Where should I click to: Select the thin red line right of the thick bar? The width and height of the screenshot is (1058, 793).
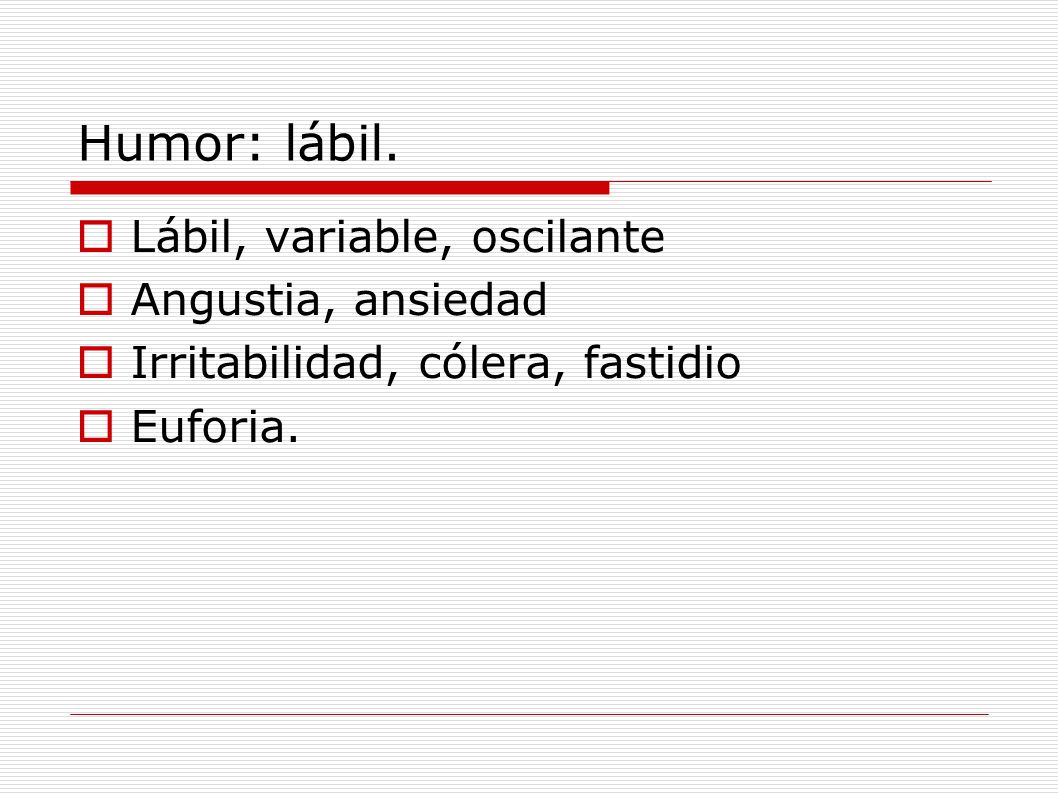pyautogui.click(x=801, y=182)
